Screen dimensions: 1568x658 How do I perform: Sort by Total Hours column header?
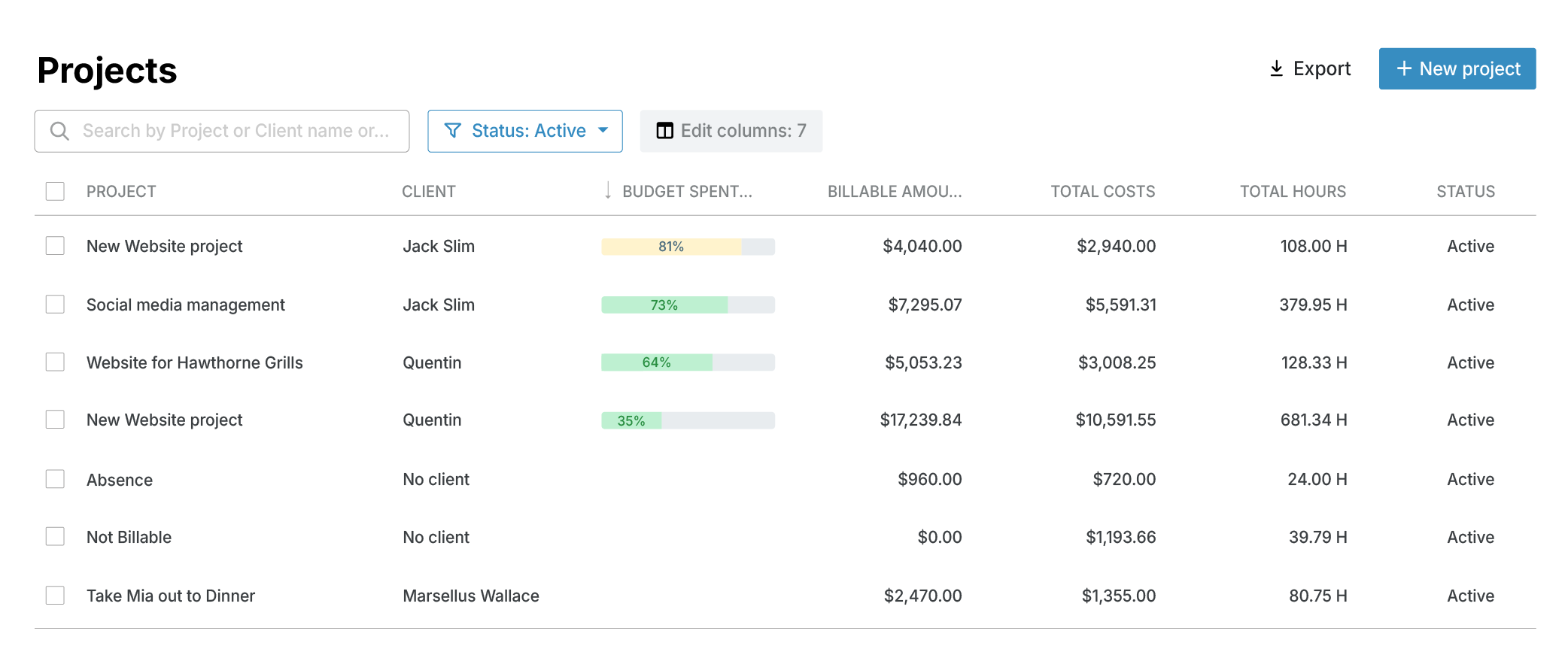pyautogui.click(x=1293, y=192)
